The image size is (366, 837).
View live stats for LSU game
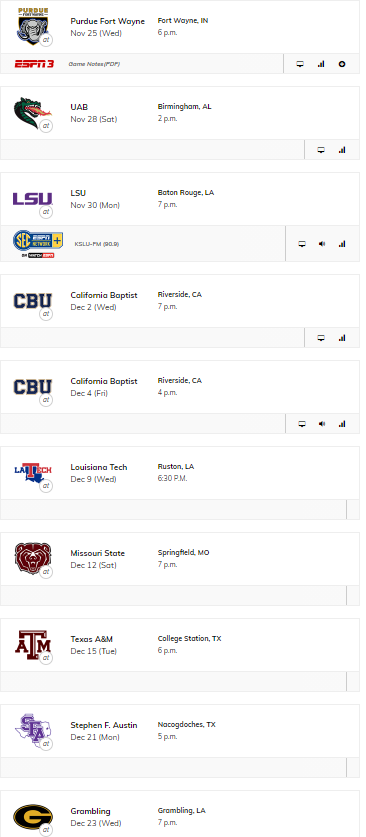(342, 244)
